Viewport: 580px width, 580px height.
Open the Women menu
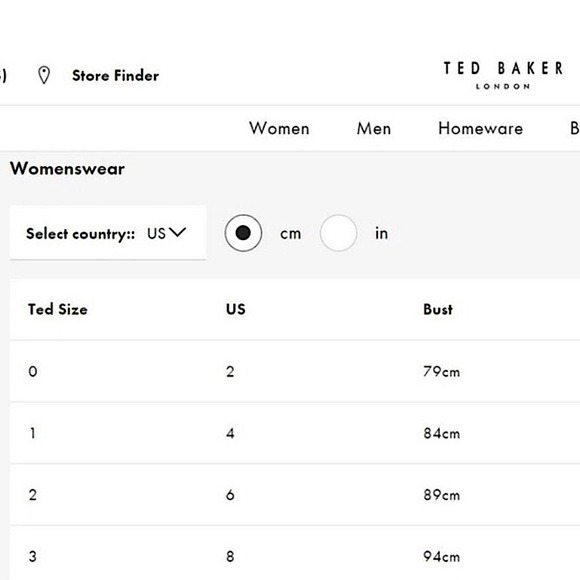click(x=279, y=128)
